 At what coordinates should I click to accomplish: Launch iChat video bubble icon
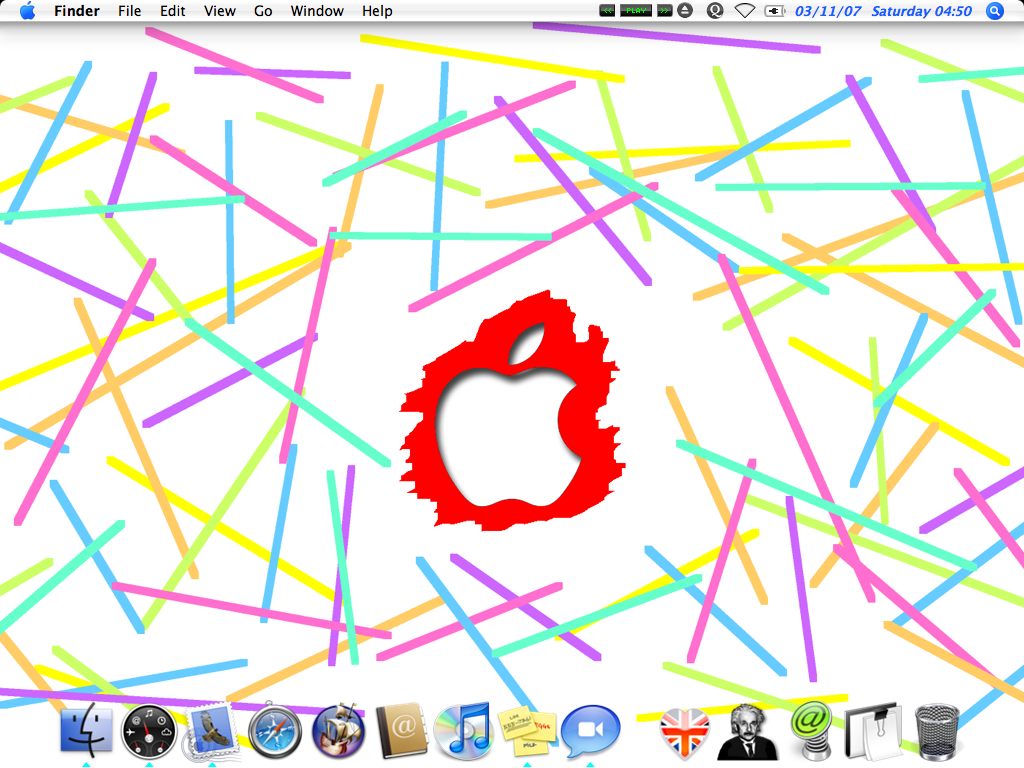pos(590,730)
